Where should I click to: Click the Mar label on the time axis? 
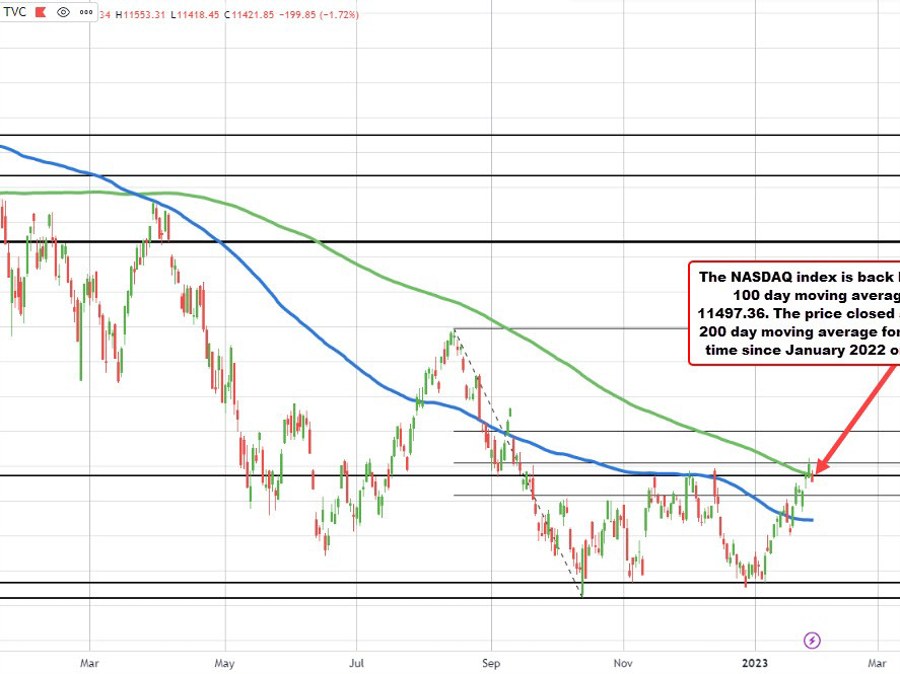(x=89, y=663)
